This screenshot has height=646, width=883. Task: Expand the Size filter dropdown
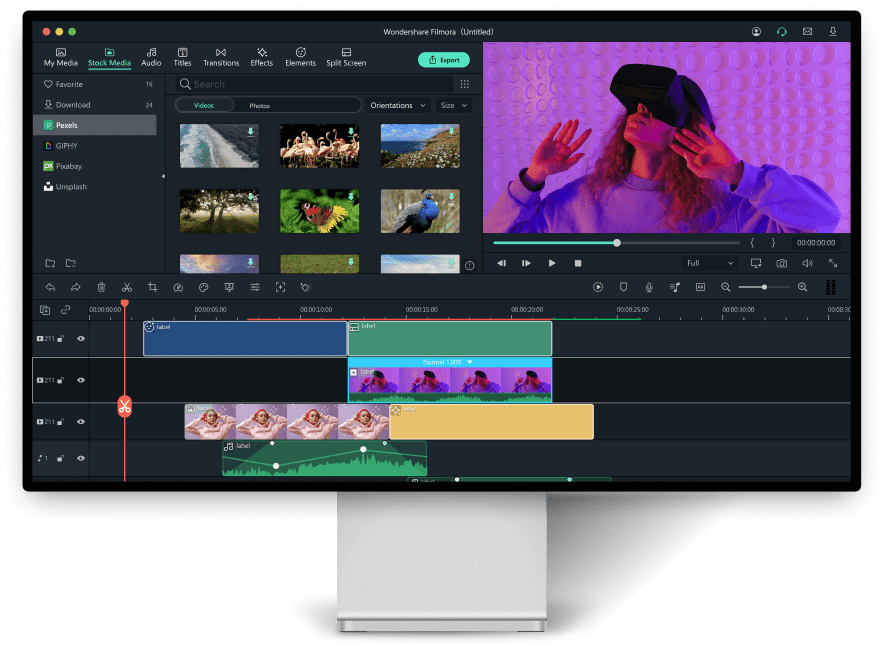(x=452, y=105)
